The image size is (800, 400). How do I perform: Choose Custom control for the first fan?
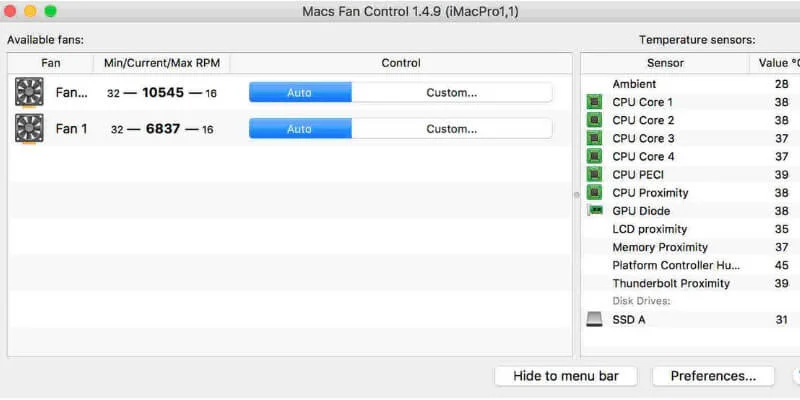coord(452,92)
